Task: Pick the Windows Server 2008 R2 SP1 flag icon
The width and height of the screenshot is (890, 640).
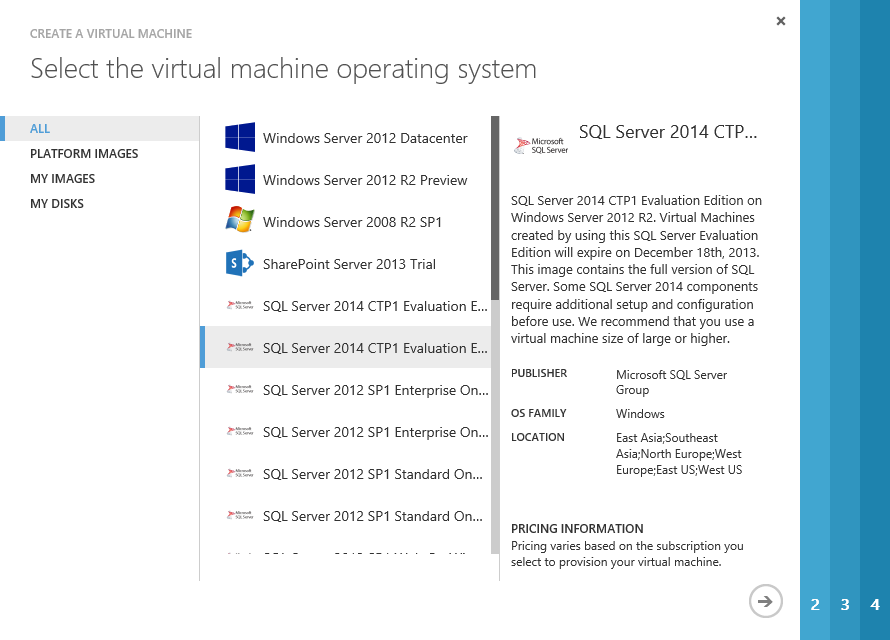Action: (x=240, y=220)
